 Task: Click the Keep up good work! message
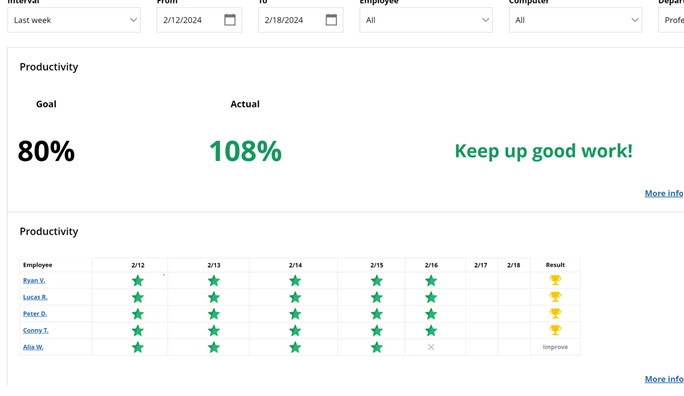pyautogui.click(x=544, y=151)
